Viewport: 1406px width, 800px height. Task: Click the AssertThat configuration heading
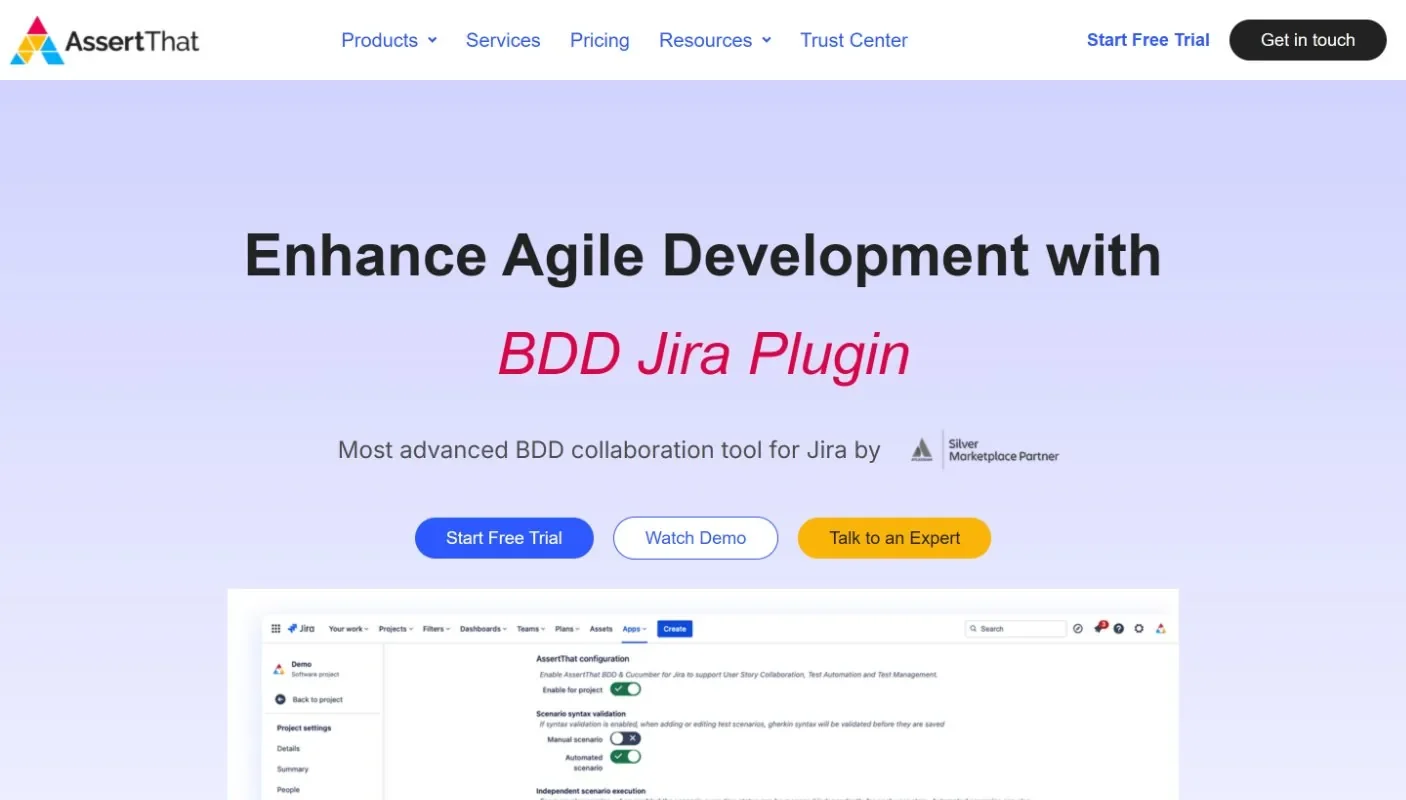tap(583, 659)
